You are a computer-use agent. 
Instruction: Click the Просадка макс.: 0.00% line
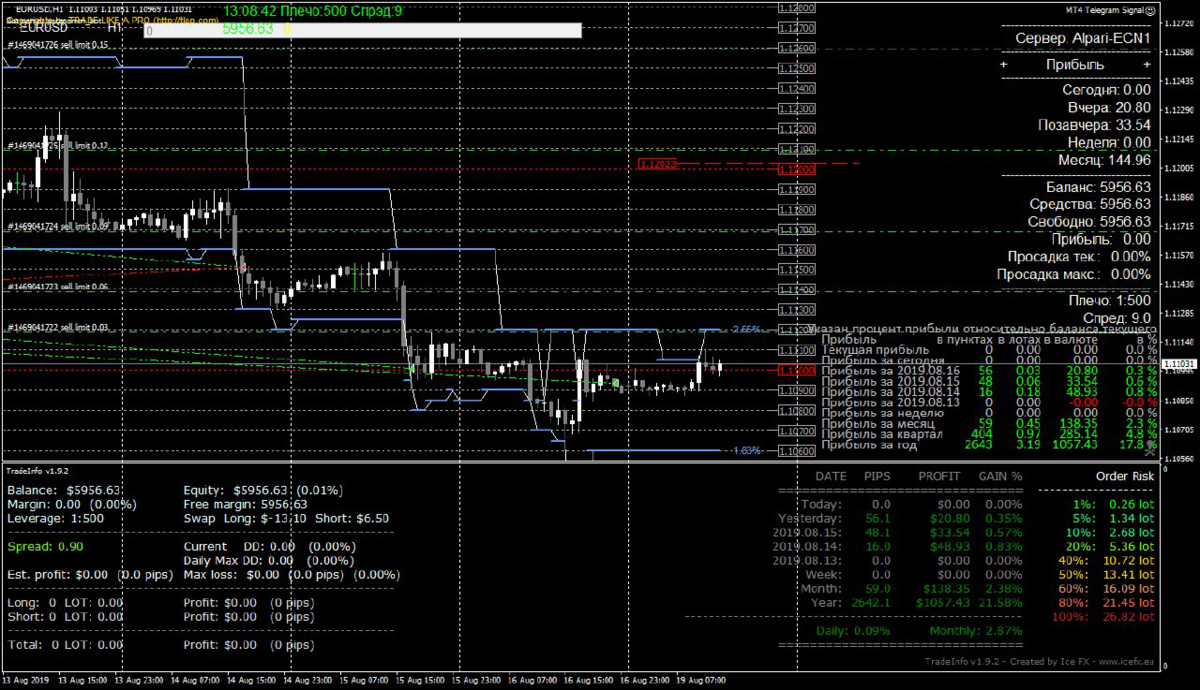tap(1074, 274)
